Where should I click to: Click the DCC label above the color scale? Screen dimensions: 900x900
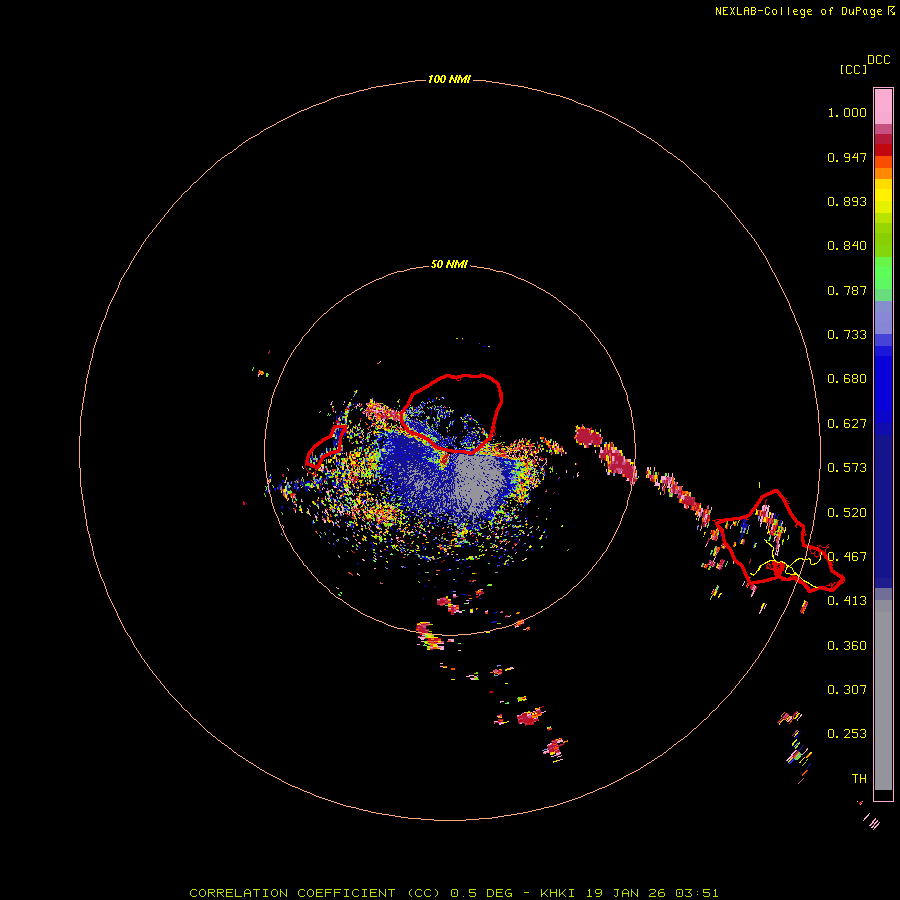coord(878,60)
